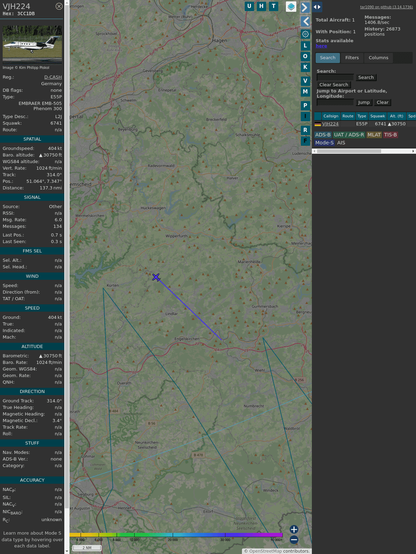This screenshot has width=416, height=554.
Task: Open the D-CASH registration link
Action: 53,77
